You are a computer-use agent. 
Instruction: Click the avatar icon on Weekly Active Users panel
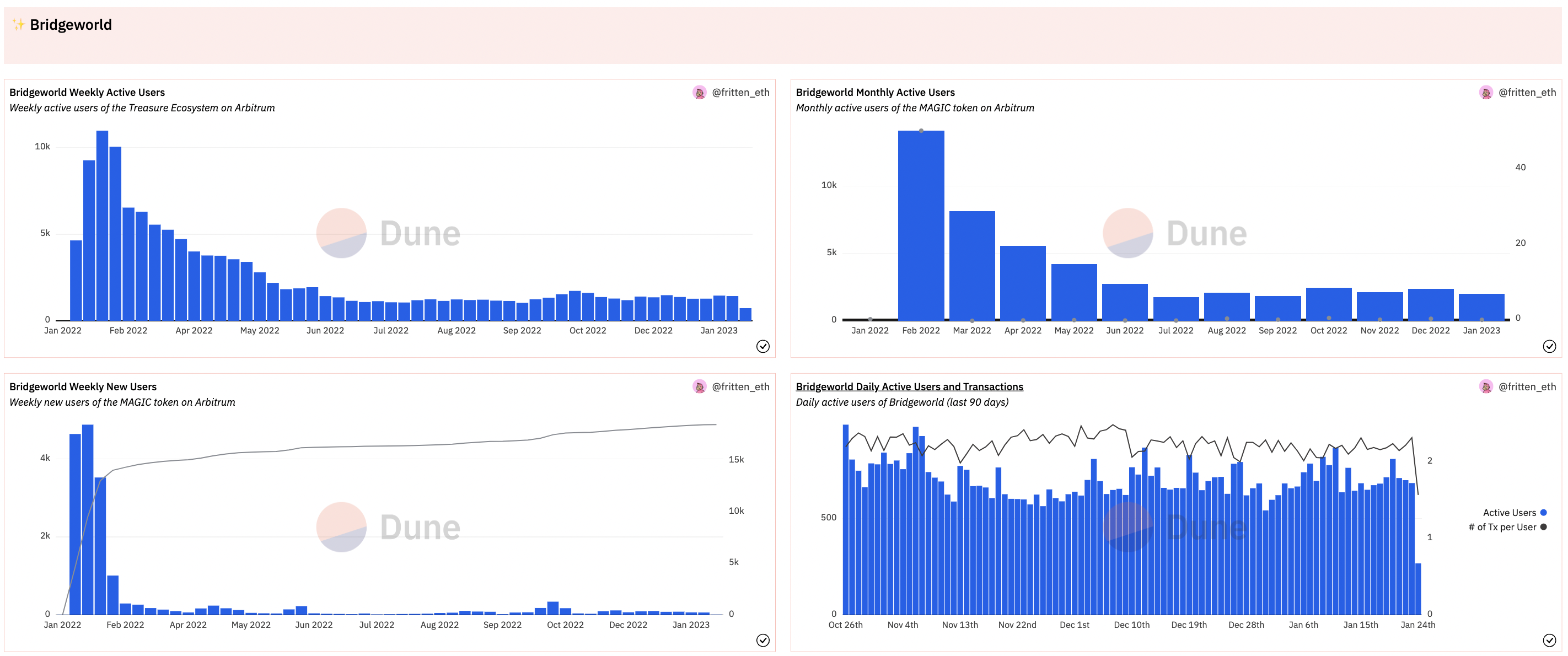click(700, 93)
